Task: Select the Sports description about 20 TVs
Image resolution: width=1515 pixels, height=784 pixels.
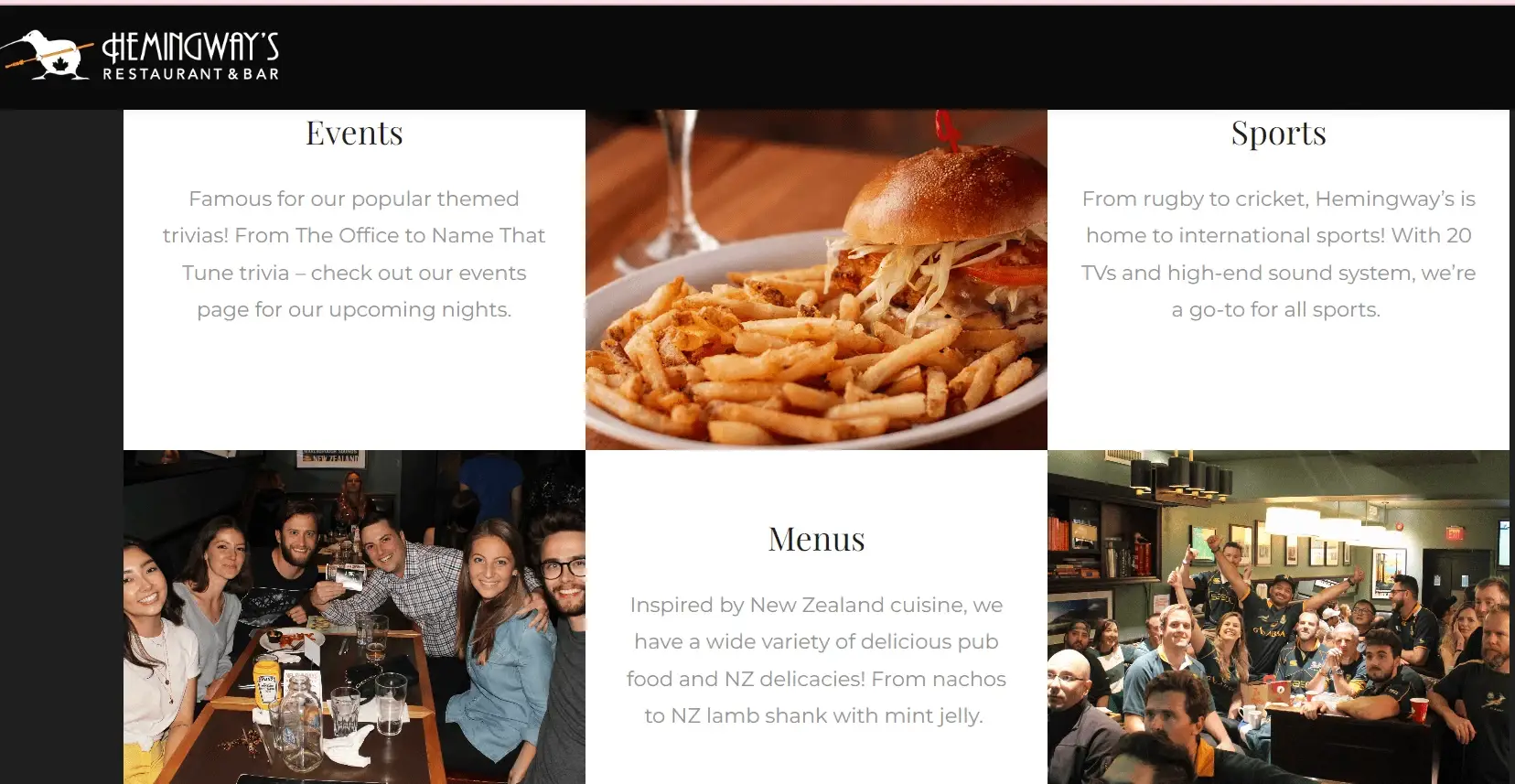Action: coord(1278,254)
